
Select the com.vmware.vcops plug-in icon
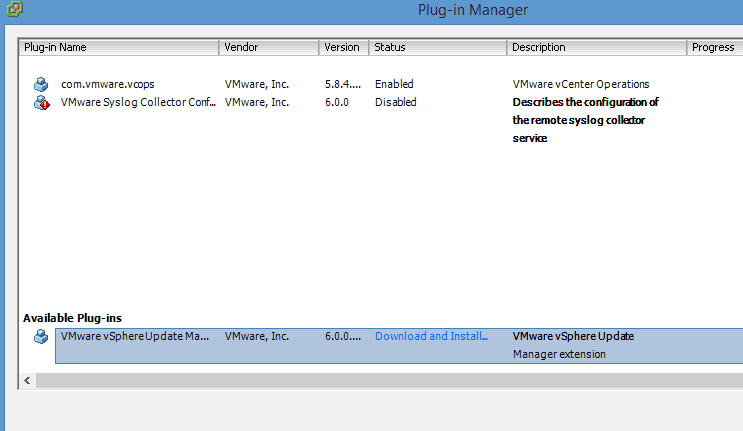pos(41,84)
